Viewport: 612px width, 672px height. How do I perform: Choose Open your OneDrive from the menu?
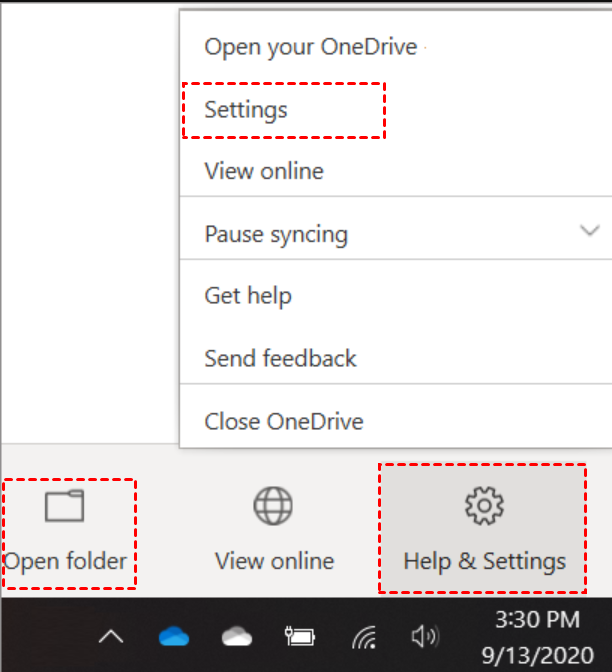click(x=310, y=47)
